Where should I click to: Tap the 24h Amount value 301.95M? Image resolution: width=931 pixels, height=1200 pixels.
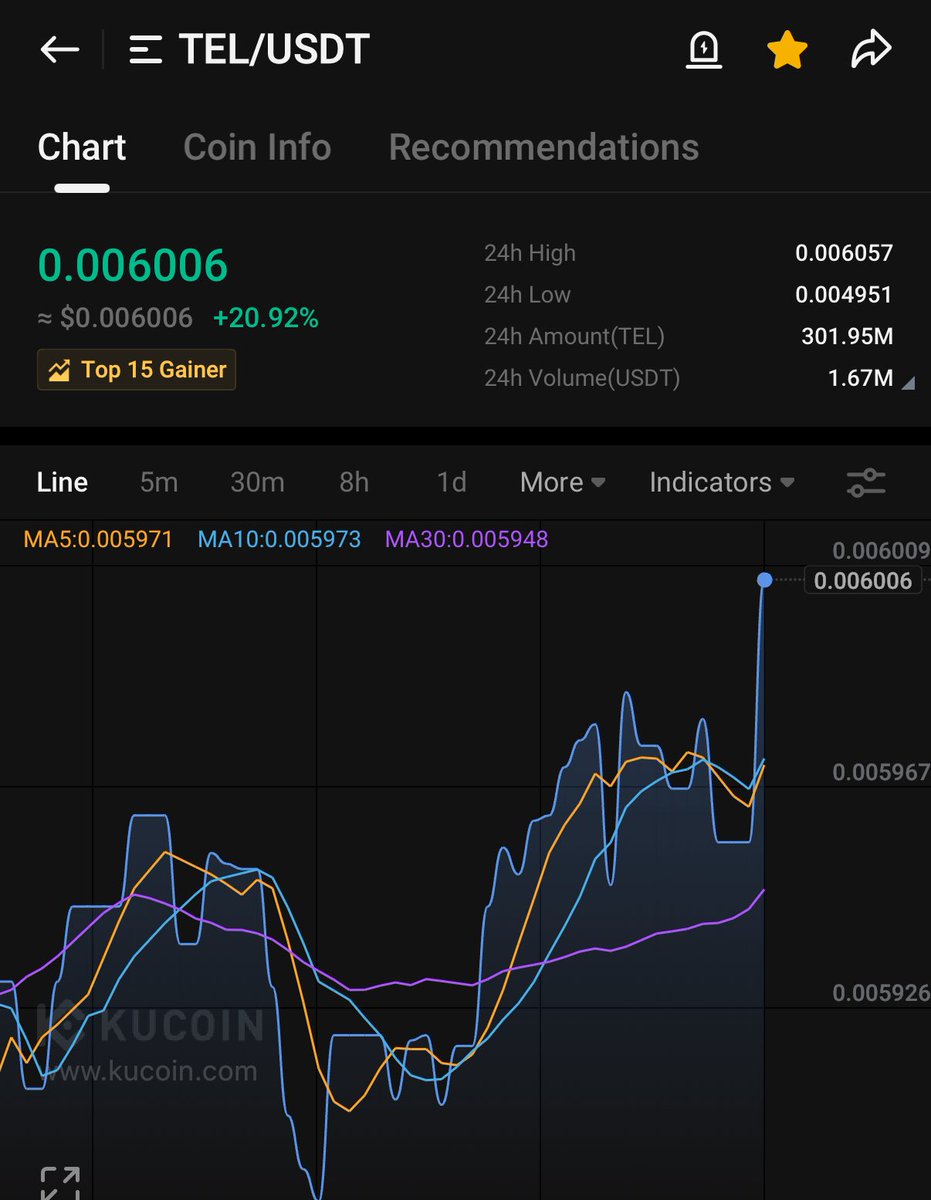click(x=847, y=337)
